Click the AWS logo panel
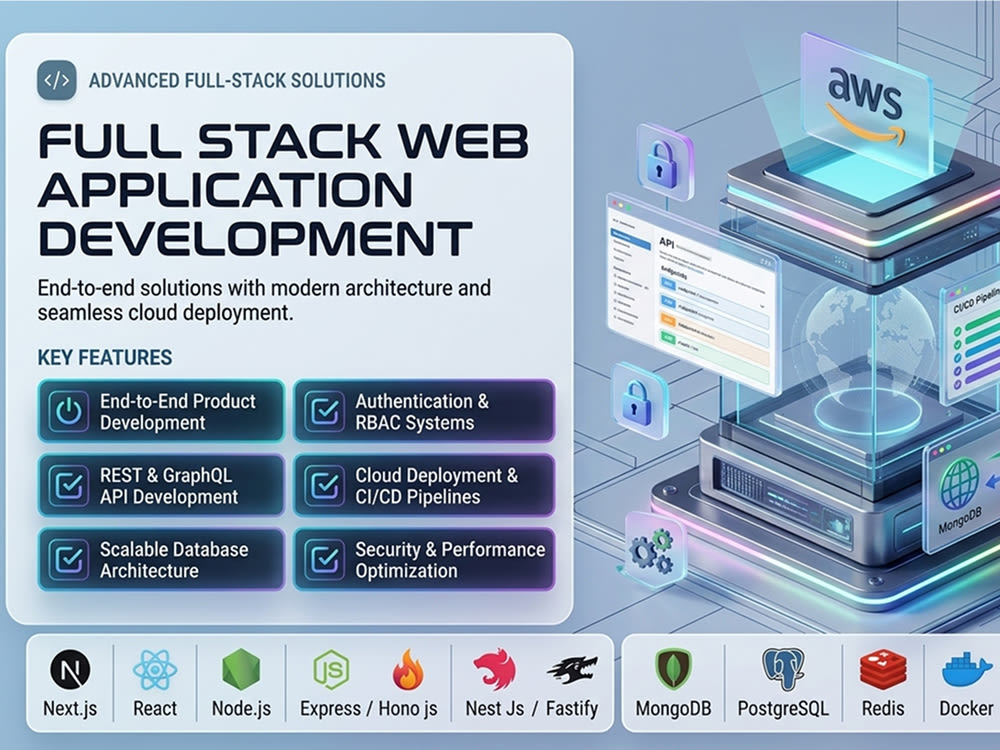This screenshot has width=1000, height=750. click(x=865, y=105)
